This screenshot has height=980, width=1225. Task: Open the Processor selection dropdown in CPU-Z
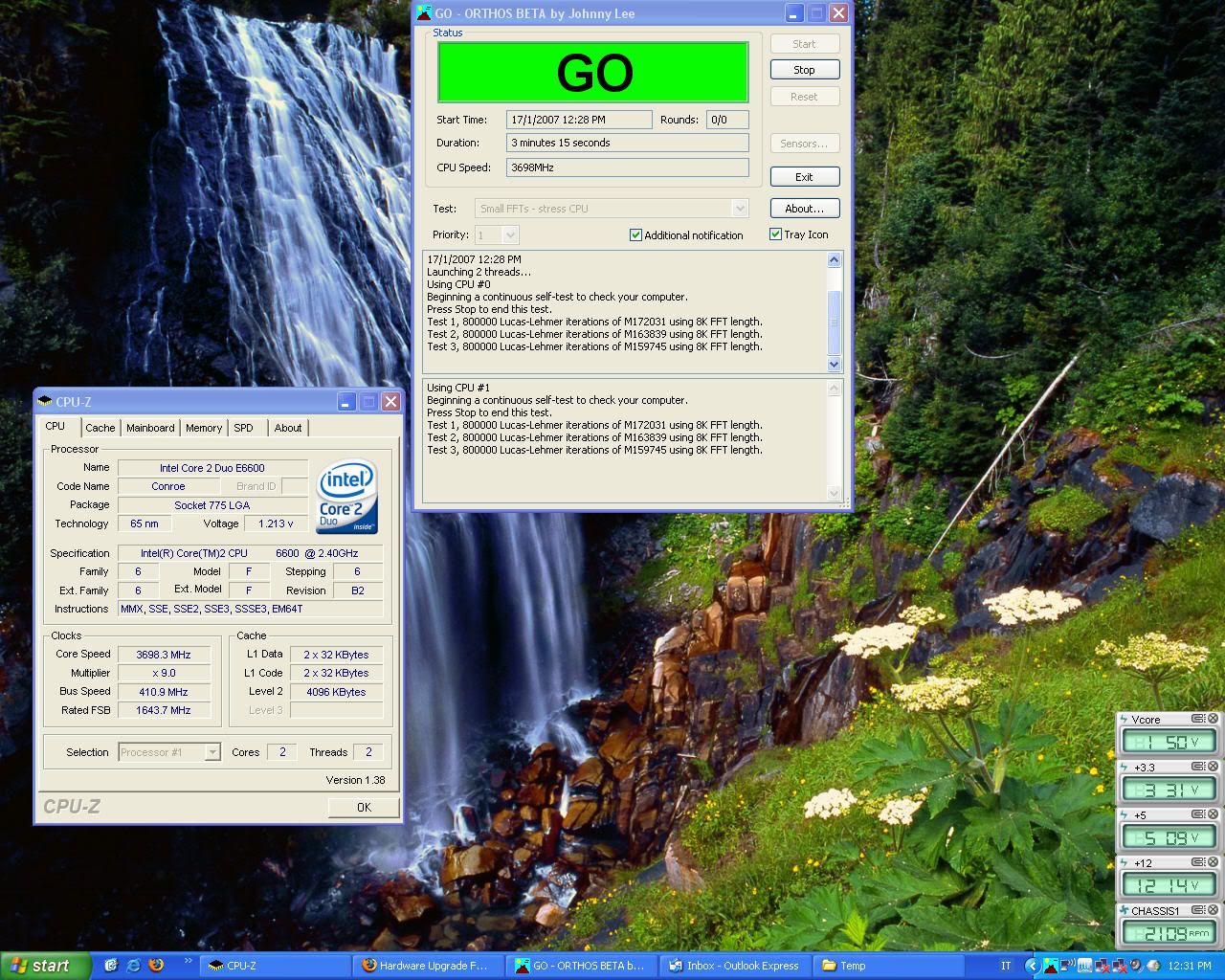coord(212,753)
